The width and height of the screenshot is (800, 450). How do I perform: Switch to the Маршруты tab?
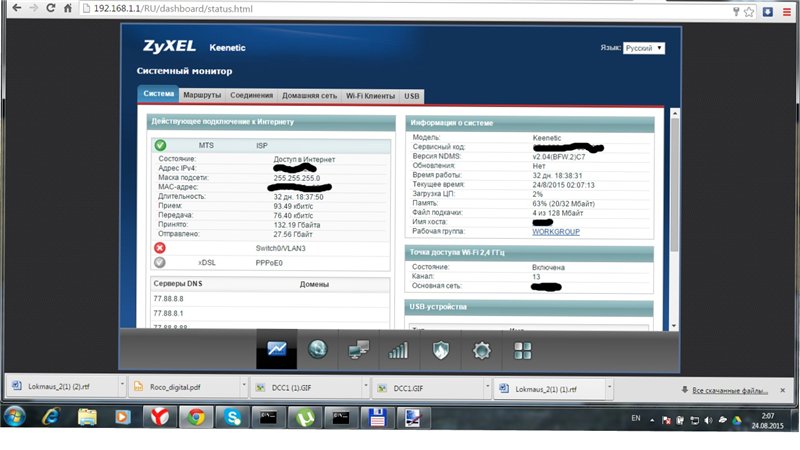(202, 95)
